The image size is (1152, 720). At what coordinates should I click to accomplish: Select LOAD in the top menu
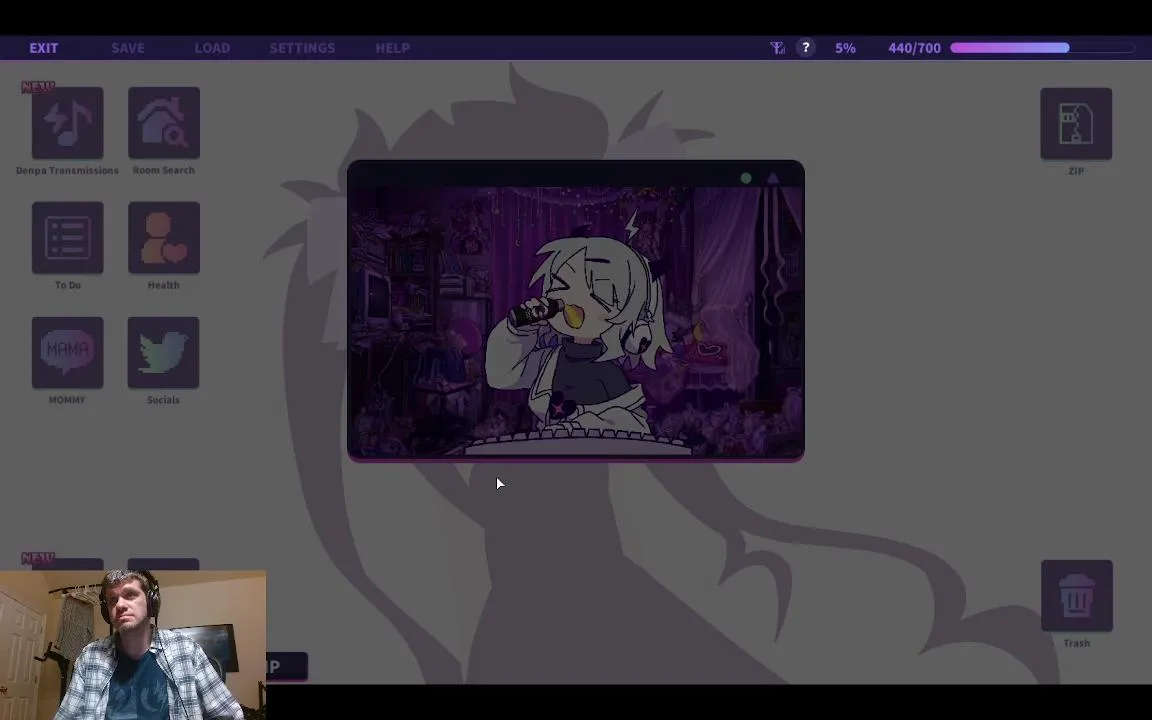212,48
